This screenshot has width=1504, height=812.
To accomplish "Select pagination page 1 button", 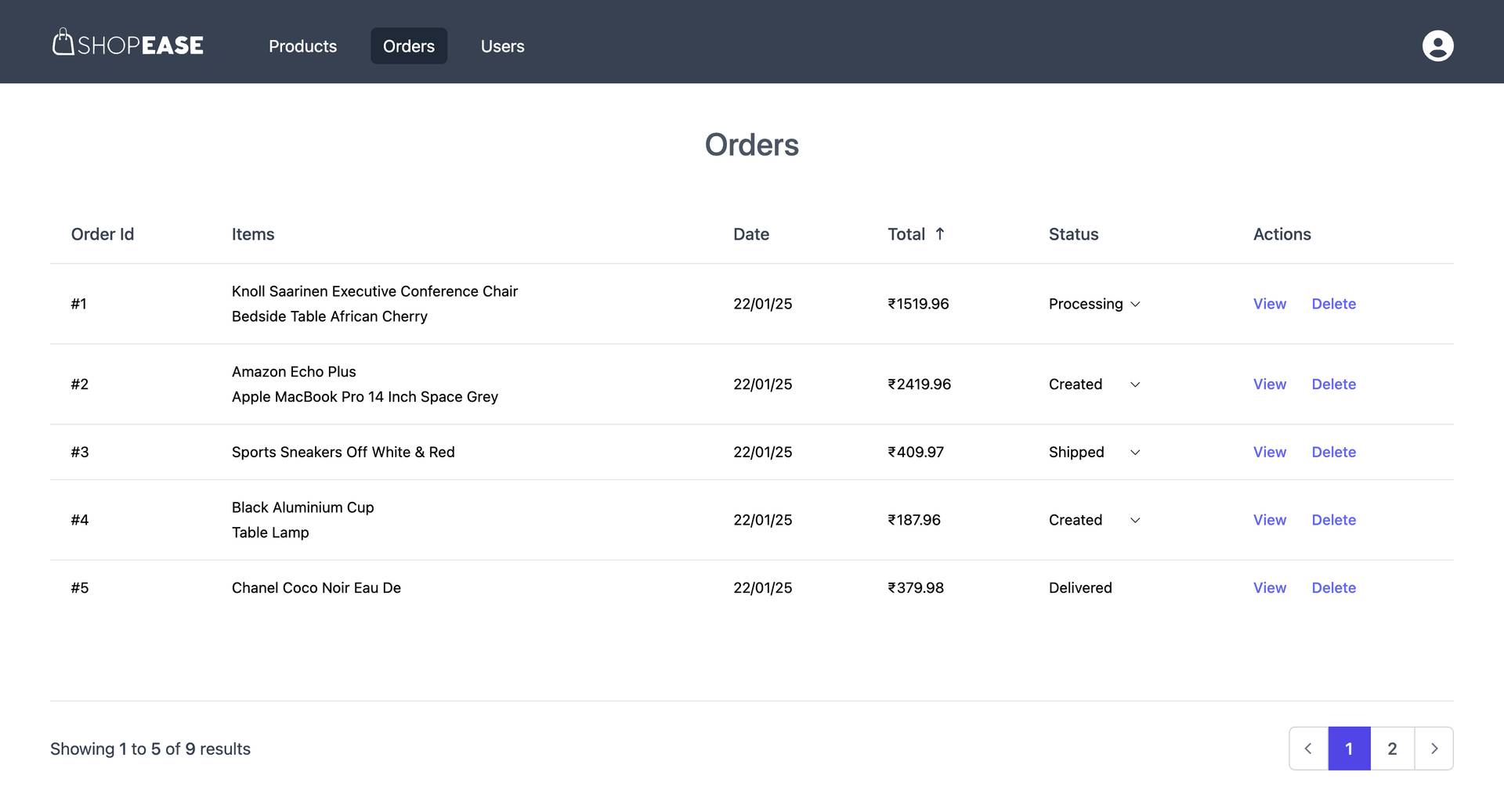I will pyautogui.click(x=1349, y=749).
